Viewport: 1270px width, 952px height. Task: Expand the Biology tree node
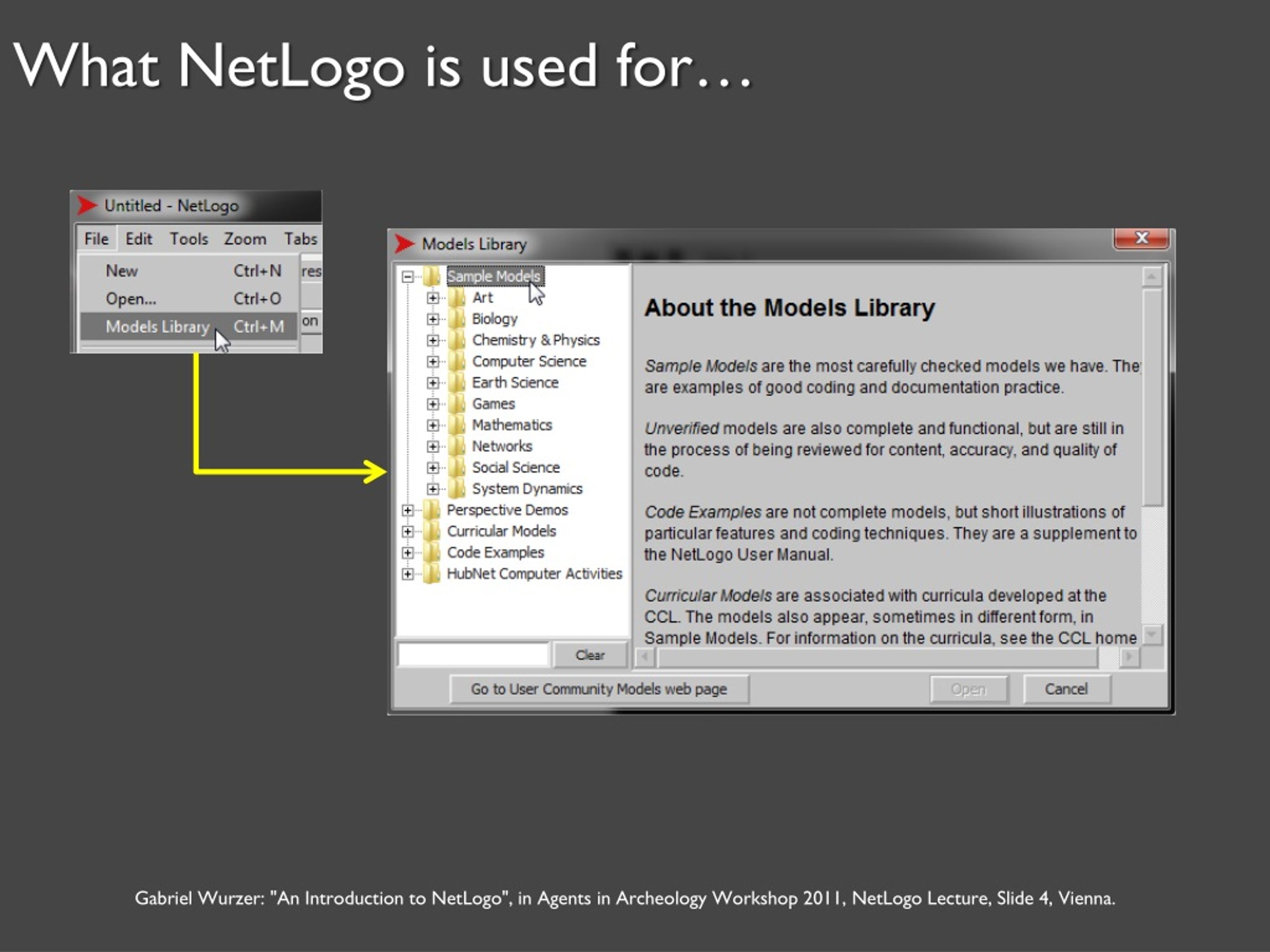click(433, 319)
